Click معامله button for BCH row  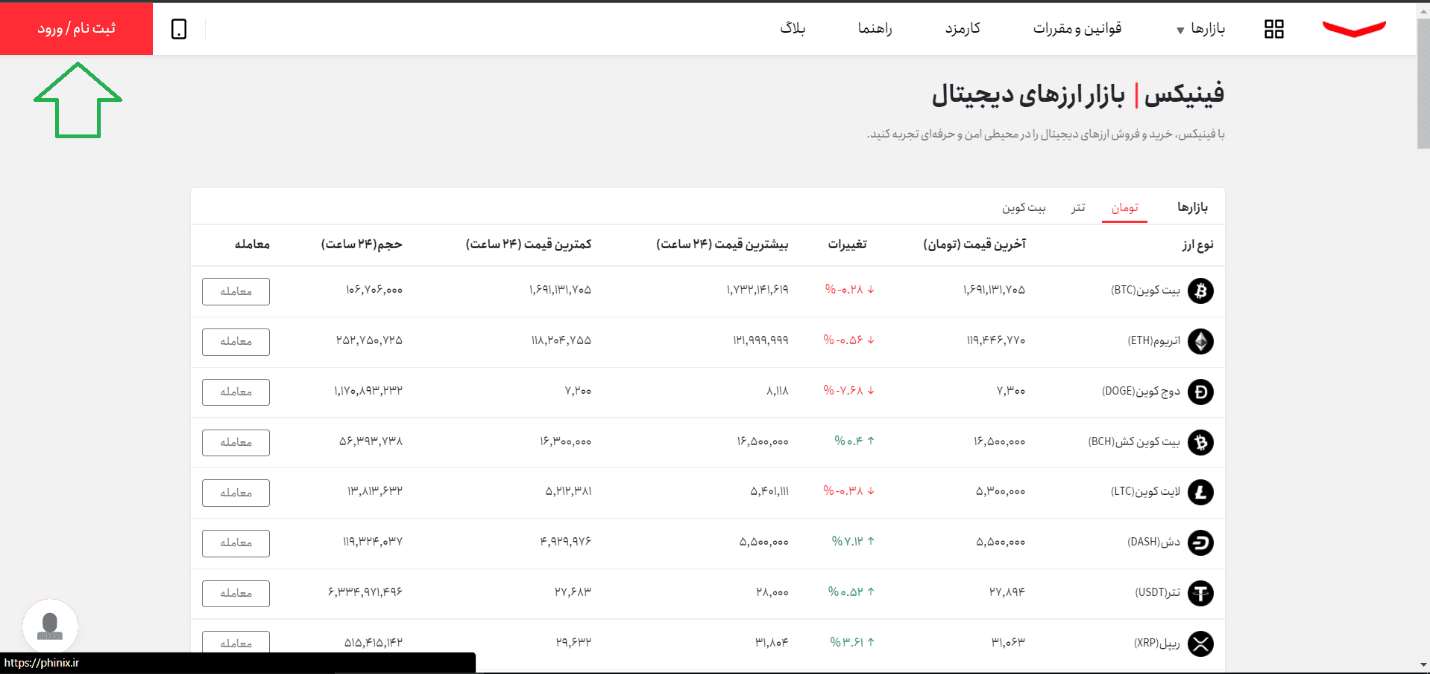(x=236, y=442)
